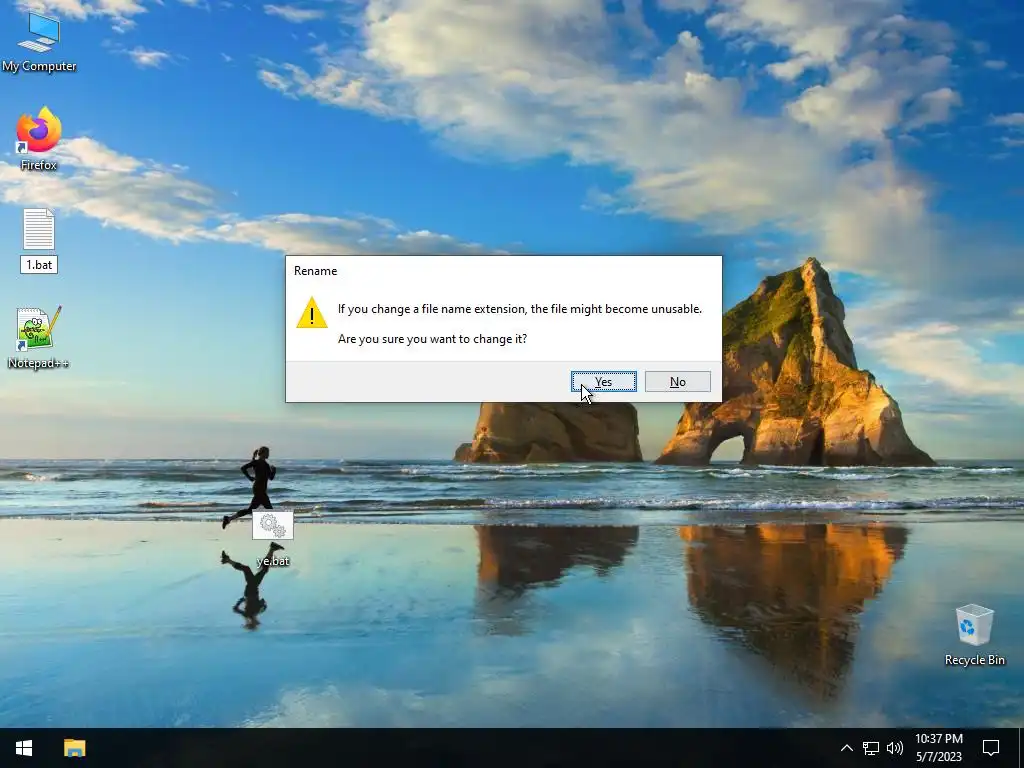Confirm the rename by clicking Yes

coord(603,381)
